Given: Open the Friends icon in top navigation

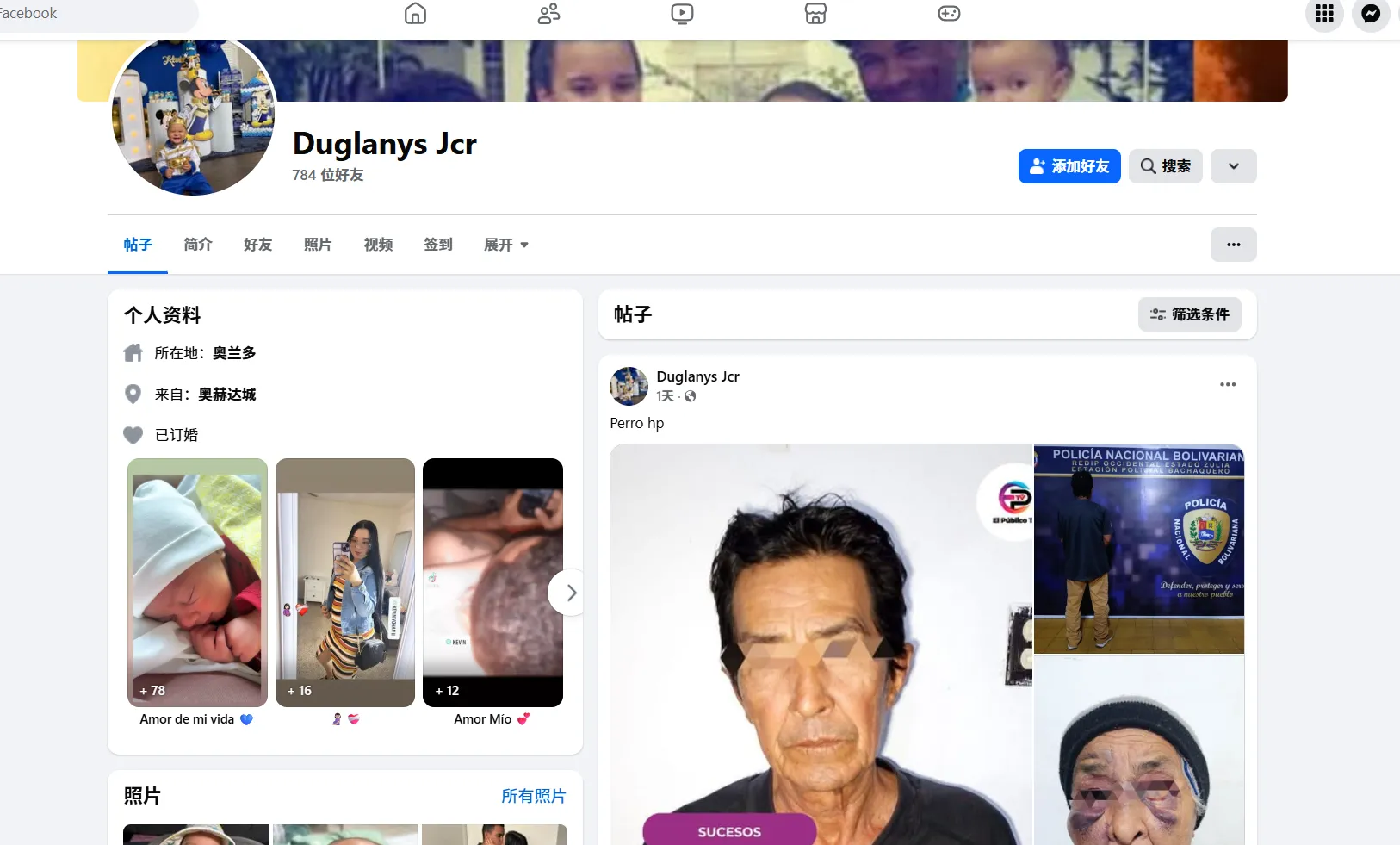Looking at the screenshot, I should (x=548, y=14).
